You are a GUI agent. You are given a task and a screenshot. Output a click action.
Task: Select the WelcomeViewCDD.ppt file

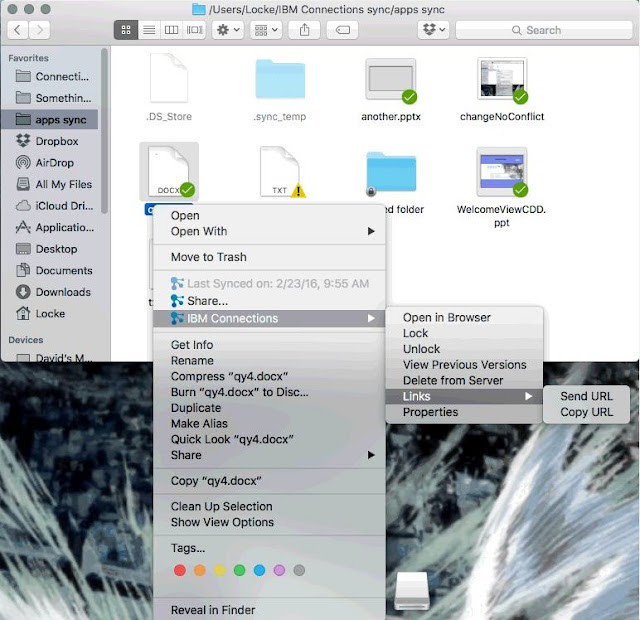[502, 172]
